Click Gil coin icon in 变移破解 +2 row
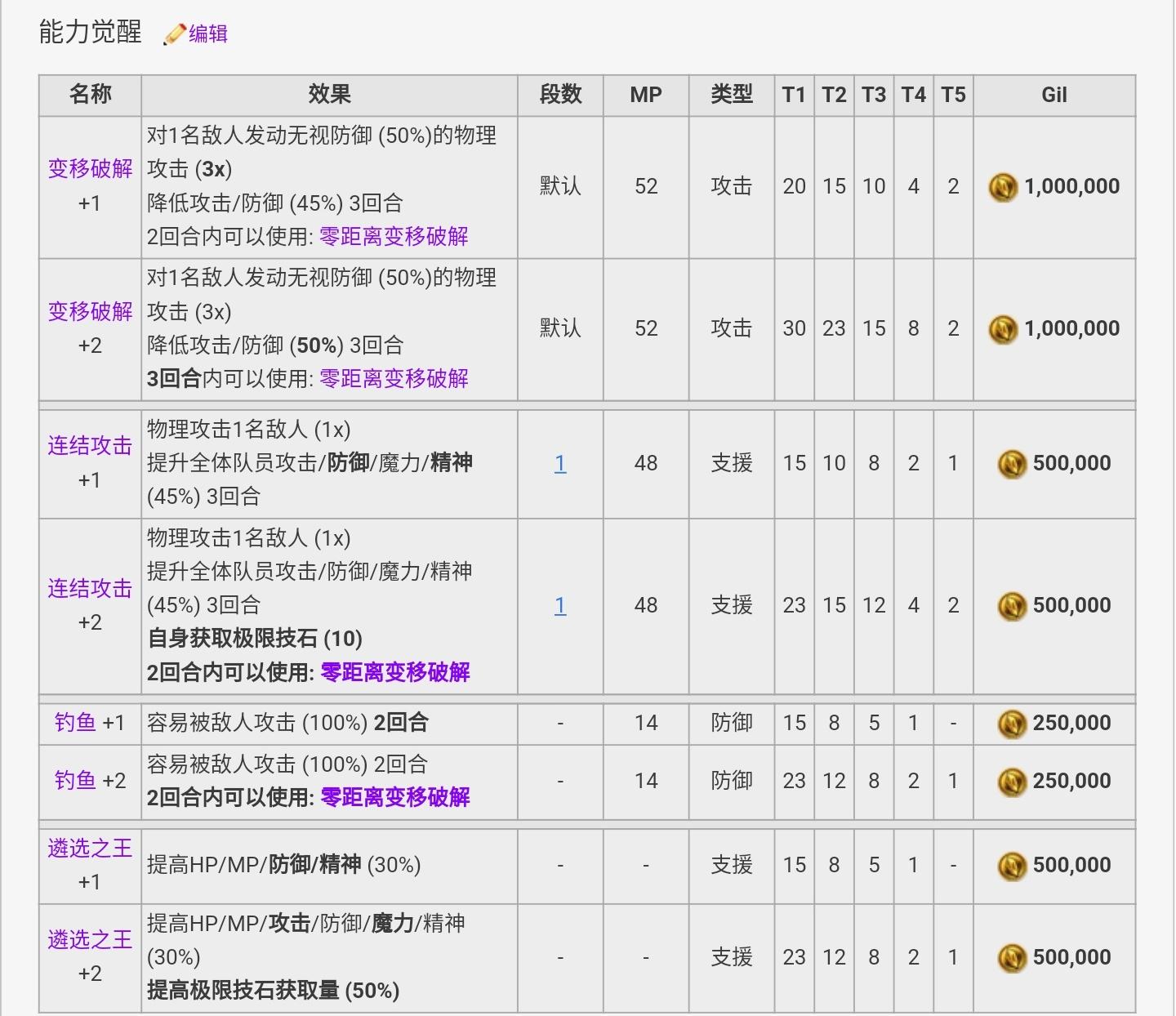Viewport: 1176px width, 1016px height. point(1003,329)
